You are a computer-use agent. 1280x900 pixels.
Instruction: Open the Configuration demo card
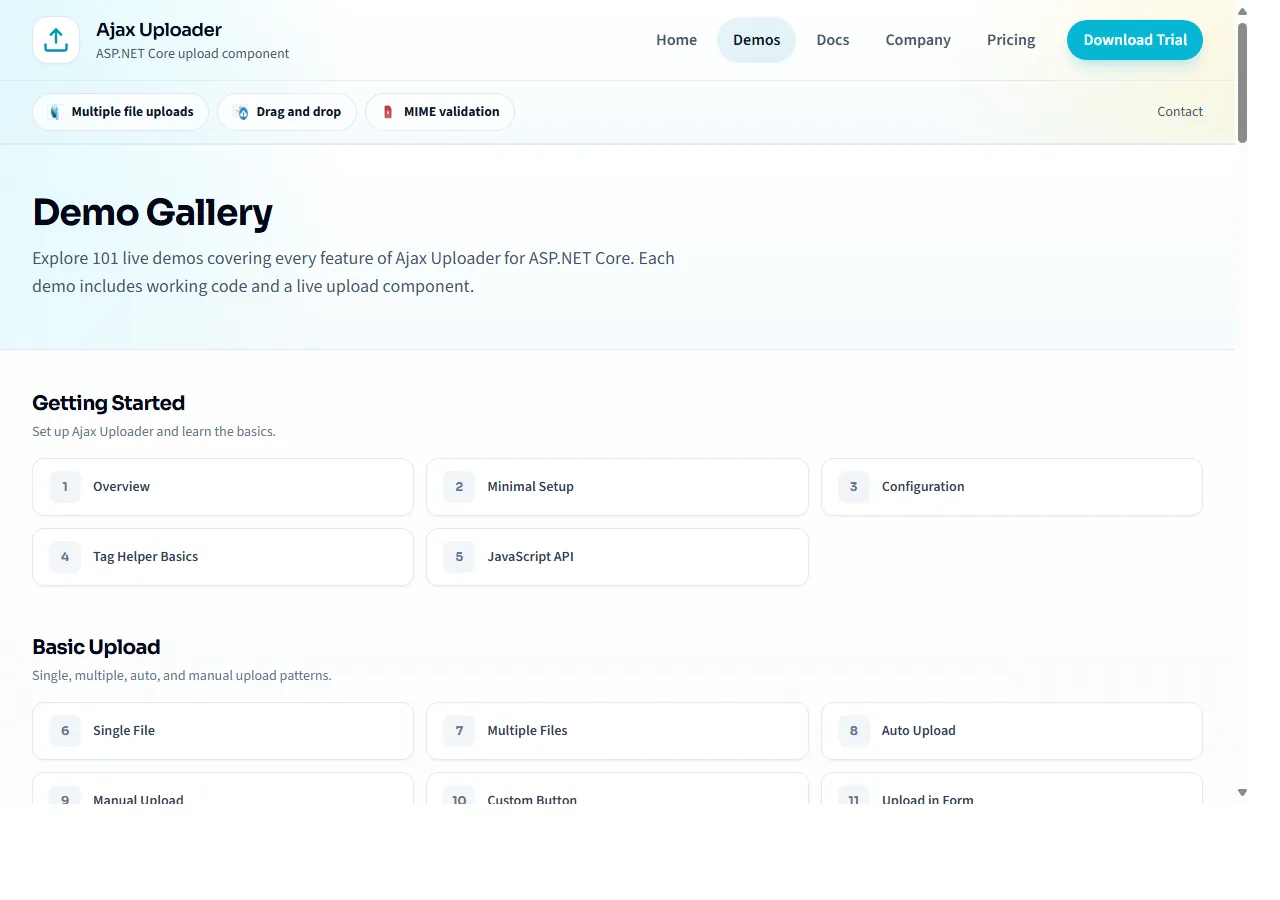coord(1012,487)
